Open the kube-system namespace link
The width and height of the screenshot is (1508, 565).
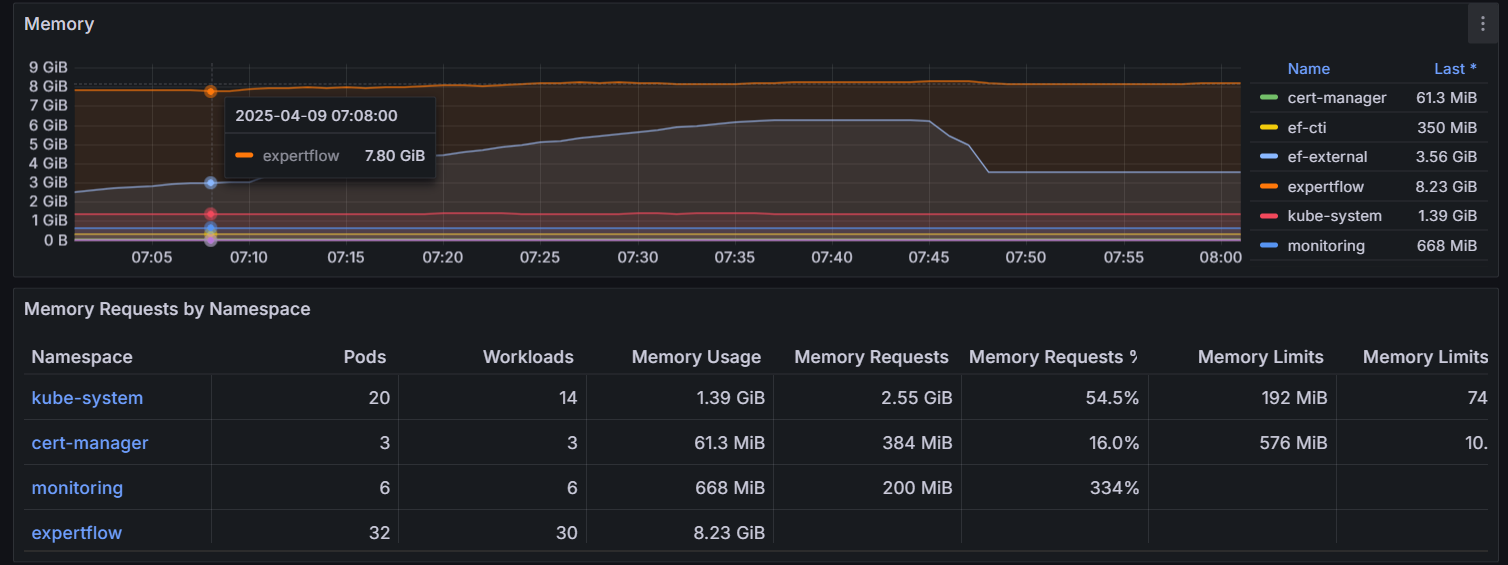tap(87, 398)
